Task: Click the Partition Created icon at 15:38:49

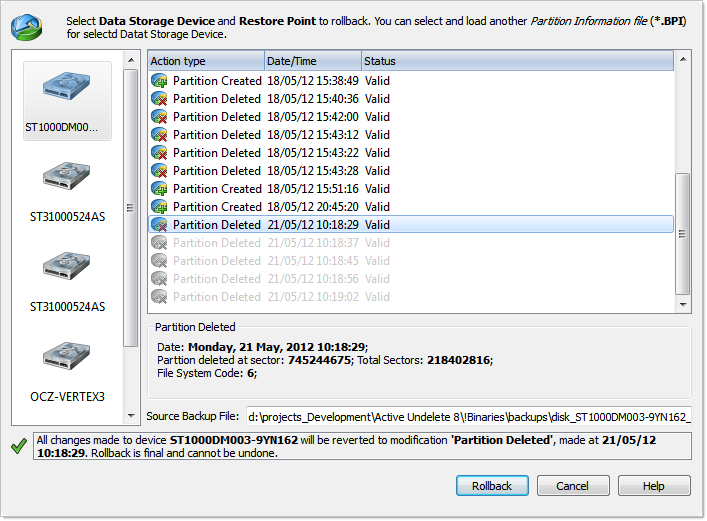Action: coord(159,81)
